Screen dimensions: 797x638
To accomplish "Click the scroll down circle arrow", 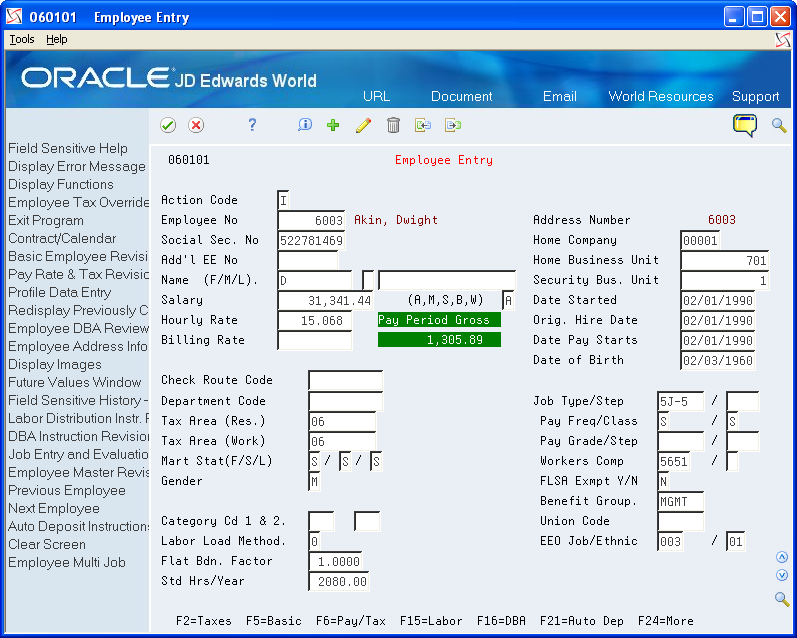I will (x=782, y=575).
